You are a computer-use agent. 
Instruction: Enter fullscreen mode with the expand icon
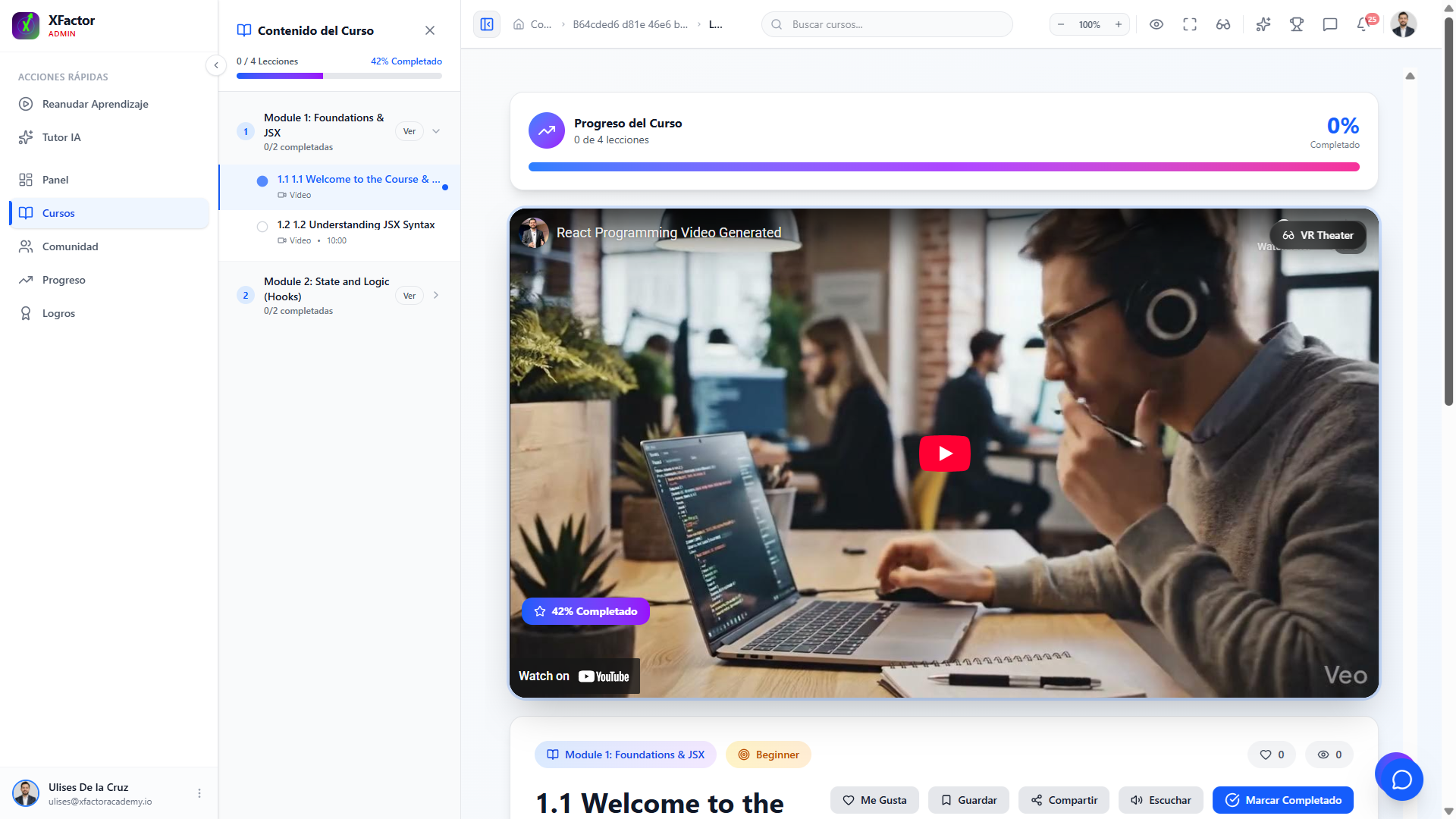1190,24
